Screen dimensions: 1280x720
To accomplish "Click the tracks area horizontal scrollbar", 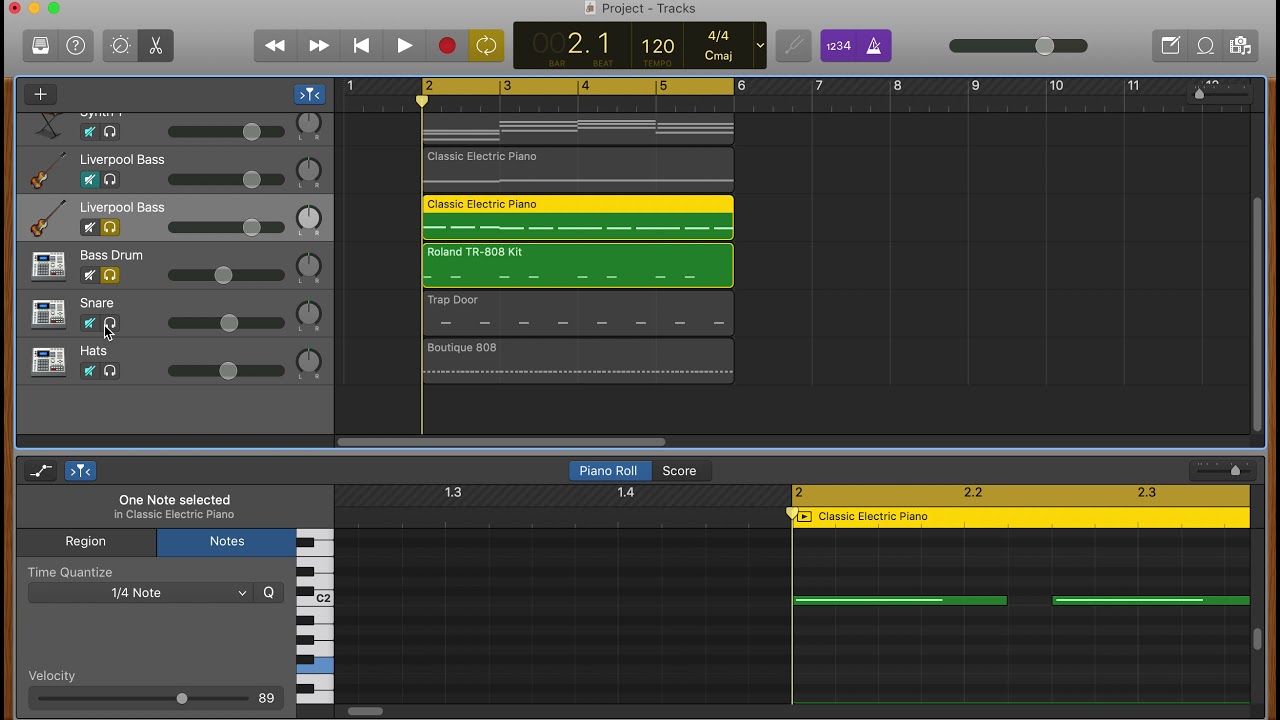I will (x=501, y=442).
